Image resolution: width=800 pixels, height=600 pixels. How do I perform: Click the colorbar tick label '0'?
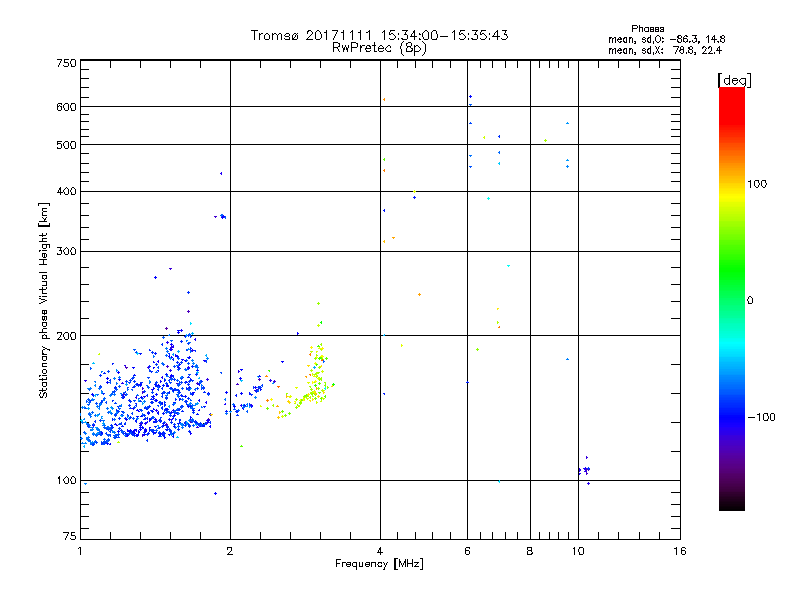click(749, 301)
